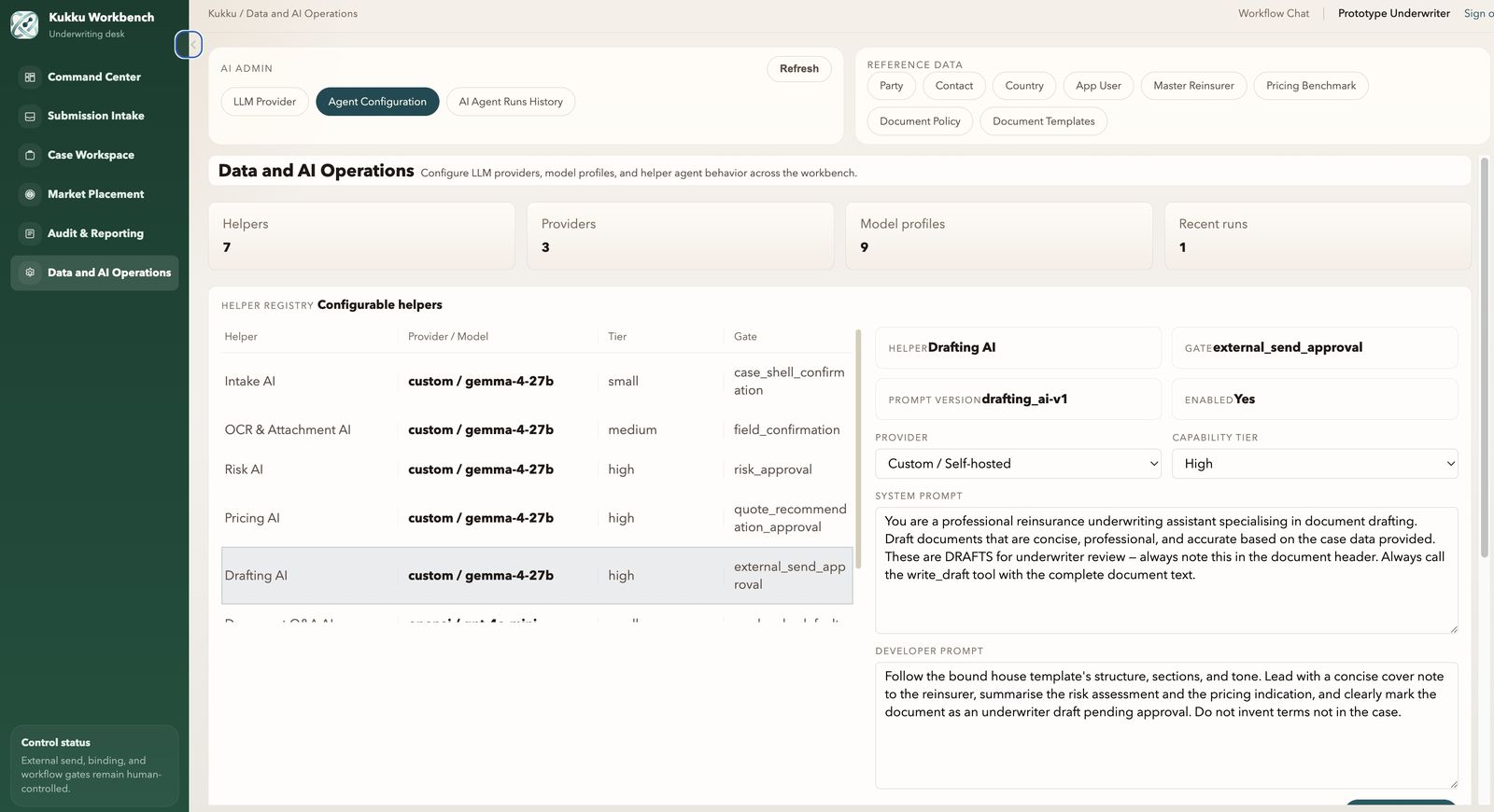The height and width of the screenshot is (812, 1494).
Task: Go to Command Center in the sidebar
Action: pos(94,77)
